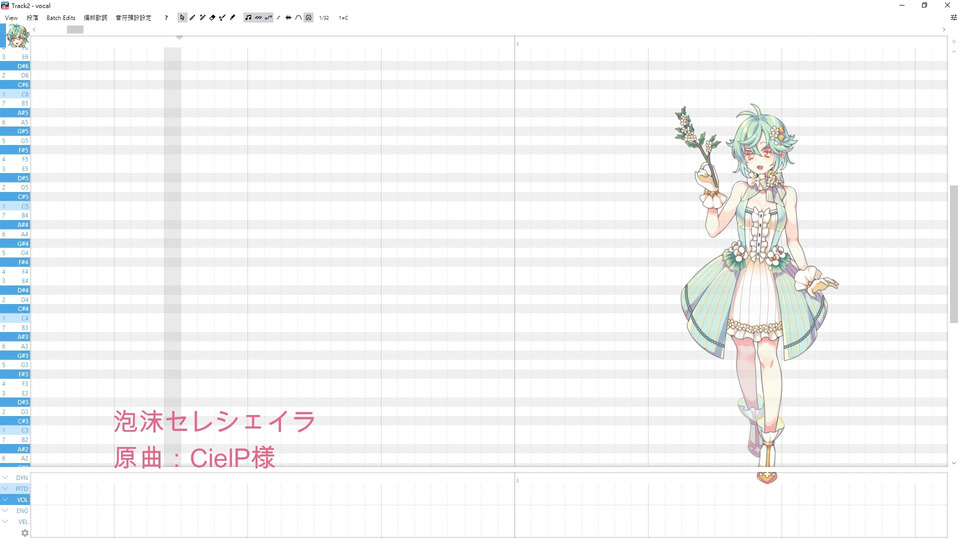960x540 pixels.
Task: Open the View menu
Action: click(x=12, y=18)
